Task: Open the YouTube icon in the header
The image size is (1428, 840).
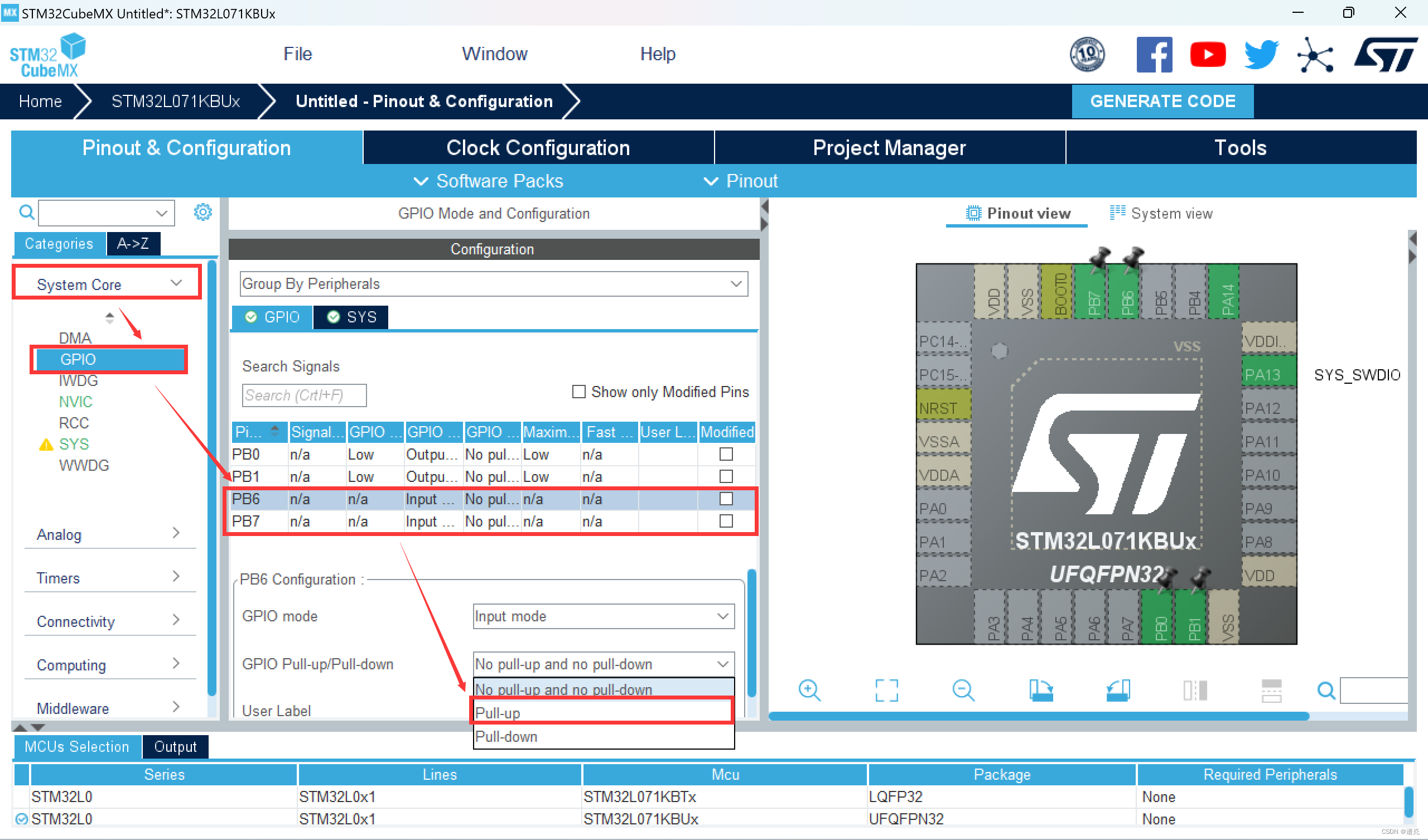Action: [x=1207, y=55]
